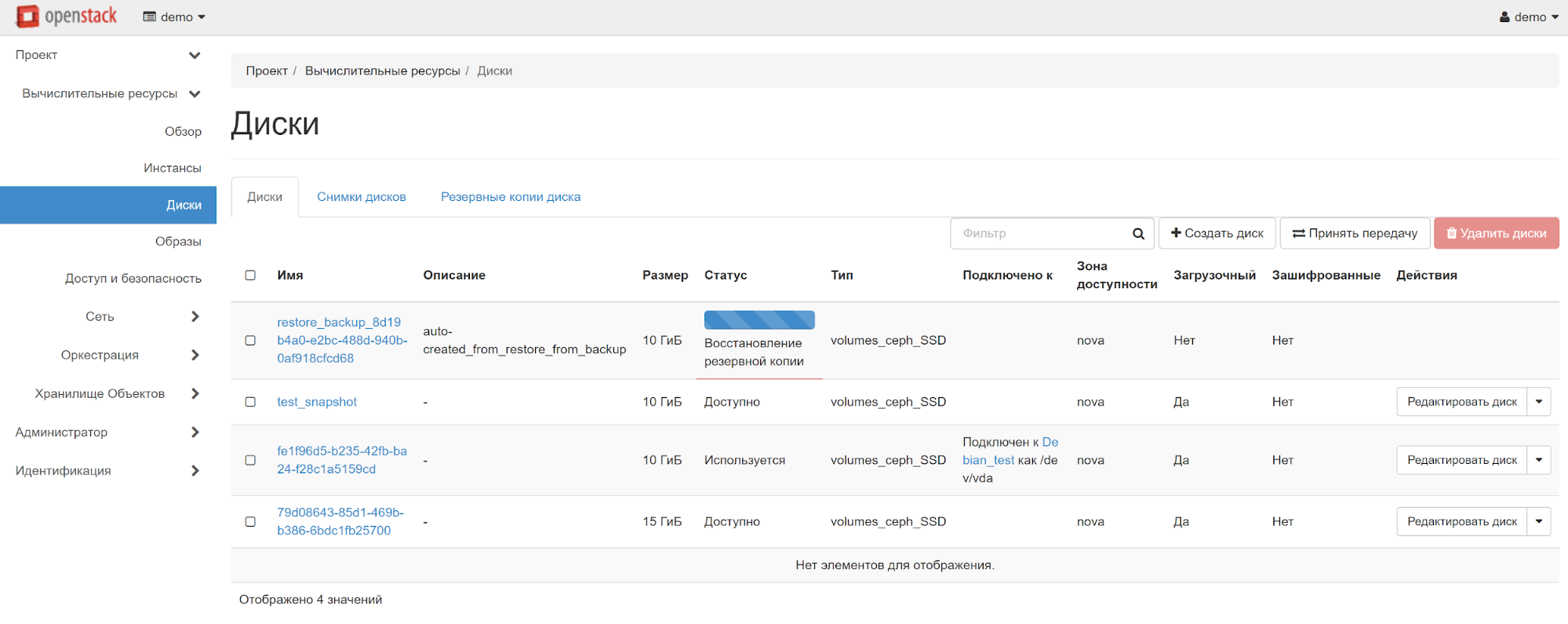The width and height of the screenshot is (1568, 624).
Task: Switch to Снимки дисков tab
Action: coord(362,197)
